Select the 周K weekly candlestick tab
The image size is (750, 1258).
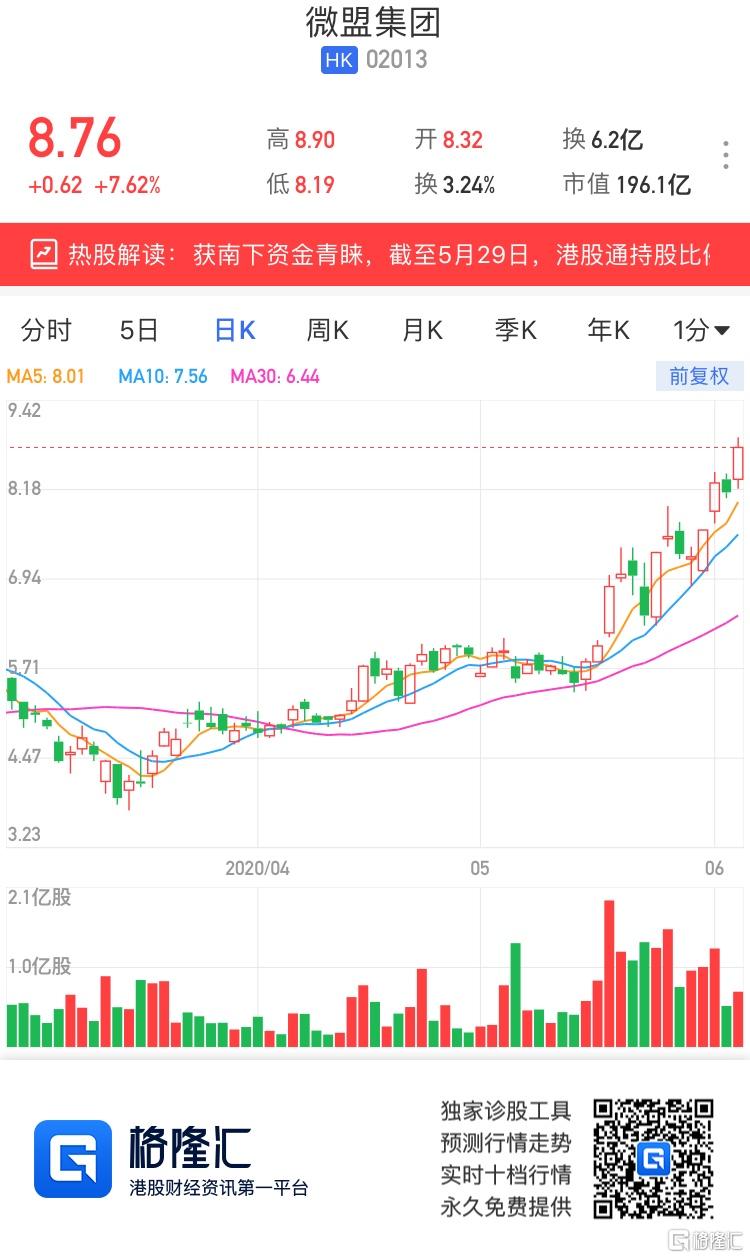[x=327, y=330]
